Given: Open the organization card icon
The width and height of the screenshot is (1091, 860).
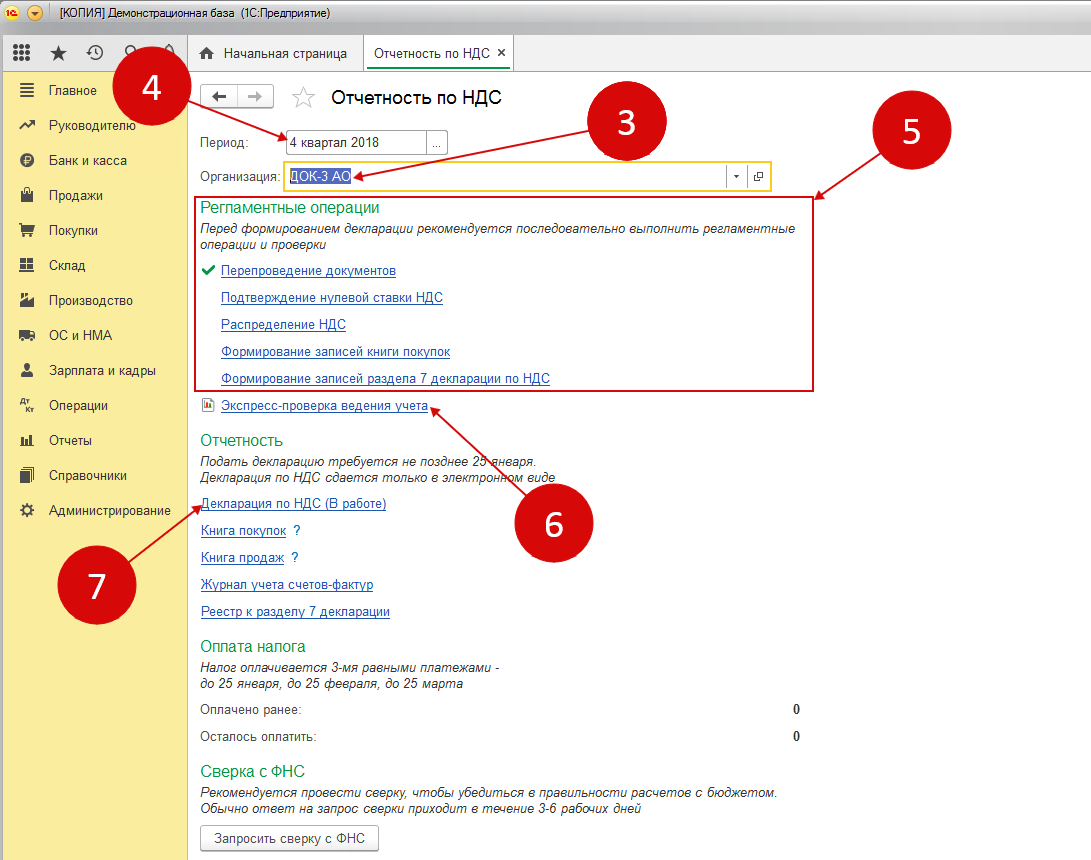Looking at the screenshot, I should click(759, 176).
